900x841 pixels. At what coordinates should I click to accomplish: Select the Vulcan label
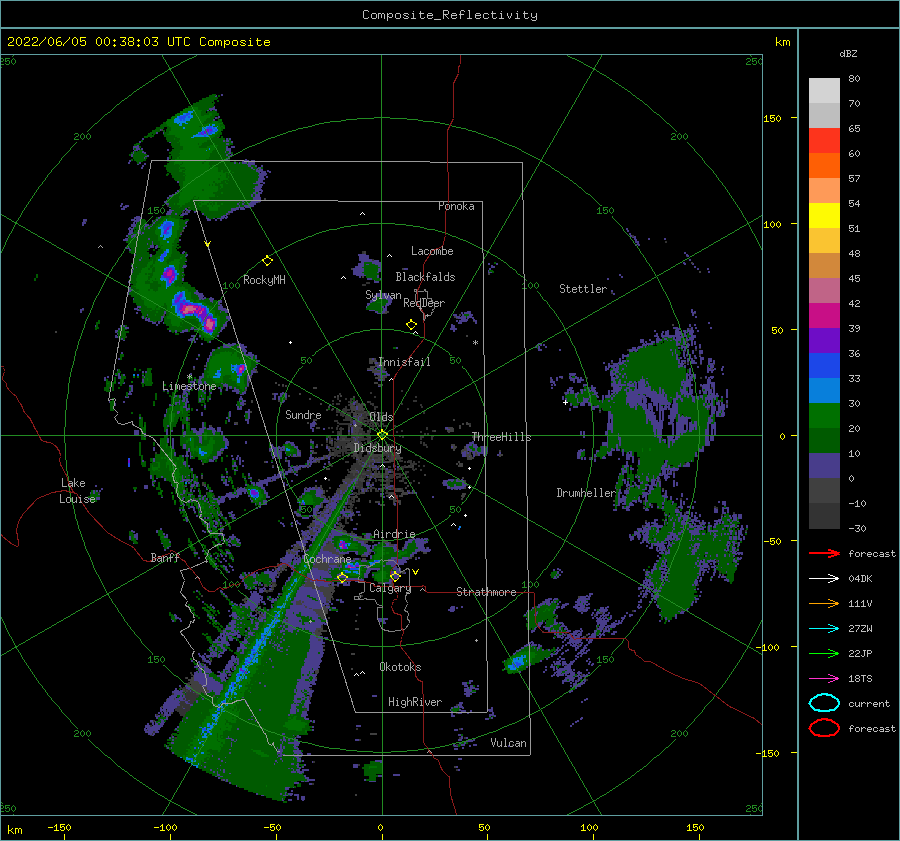509,743
